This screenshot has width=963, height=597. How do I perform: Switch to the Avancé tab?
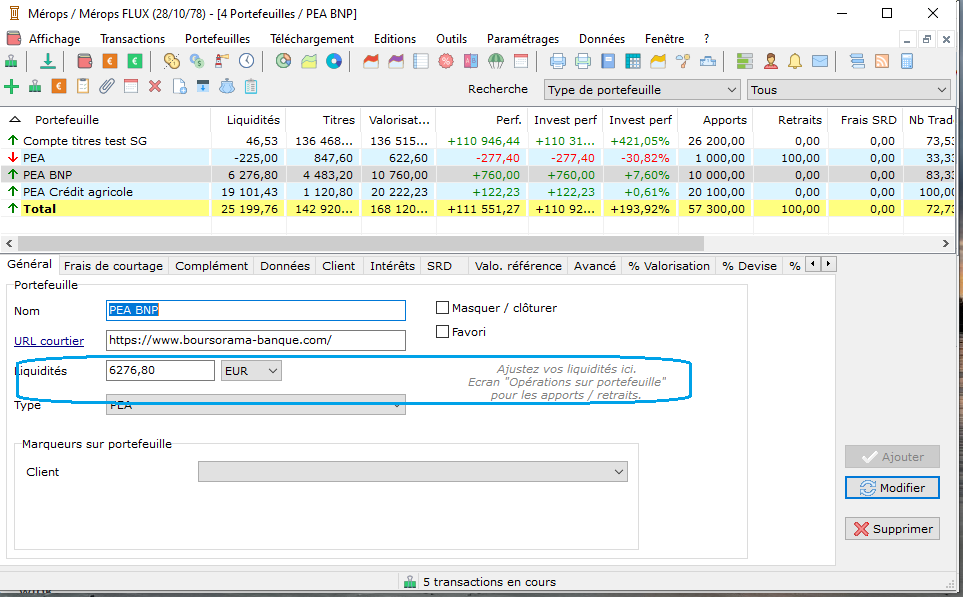tap(595, 266)
